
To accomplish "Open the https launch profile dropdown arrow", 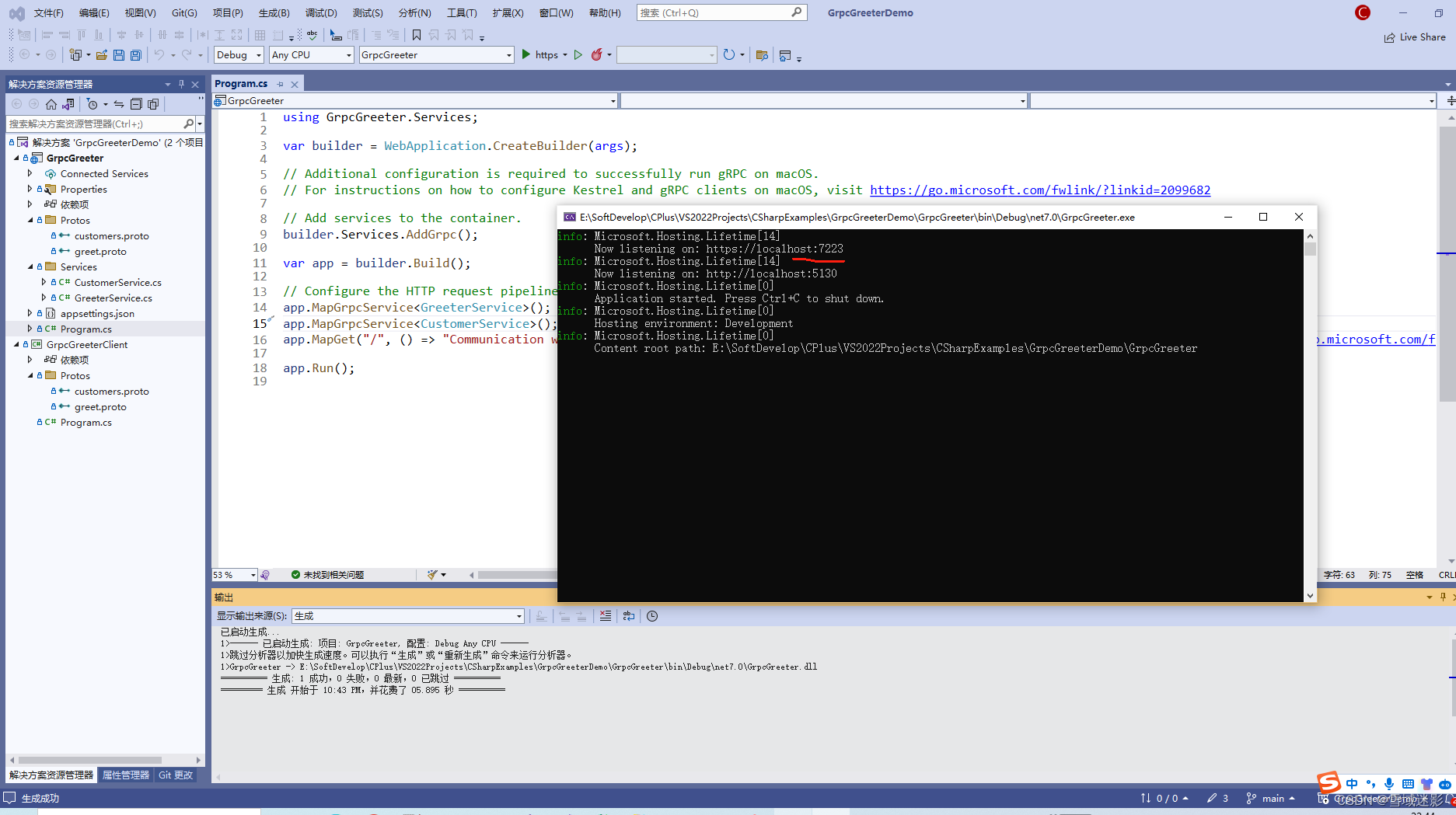I will click(x=565, y=54).
